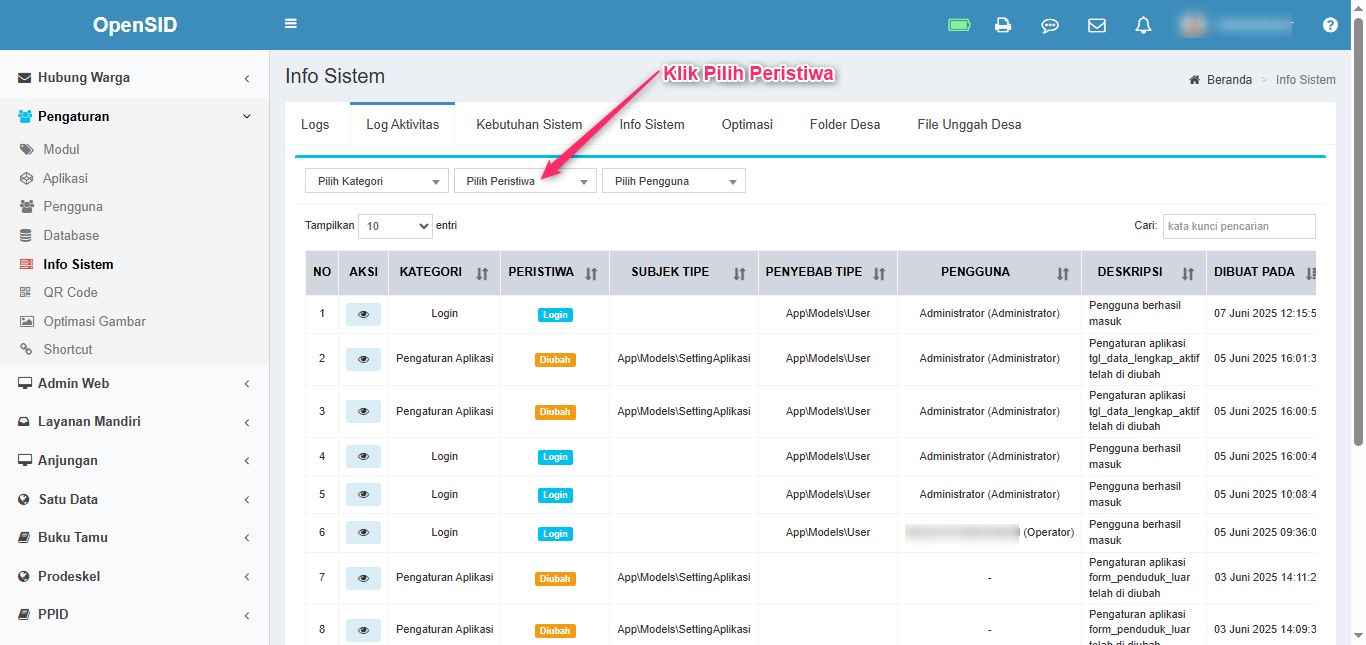This screenshot has width=1366, height=645.
Task: Expand the Satu Data sidebar menu
Action: [x=134, y=499]
